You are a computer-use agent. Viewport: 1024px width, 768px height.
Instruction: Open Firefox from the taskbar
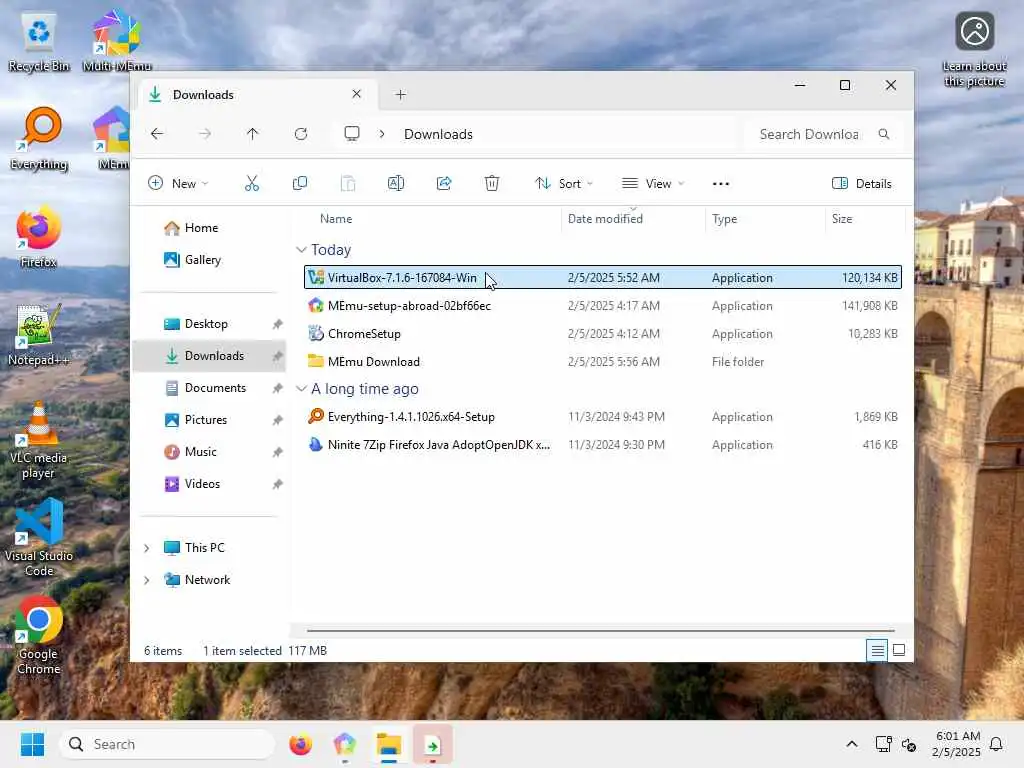(x=300, y=744)
